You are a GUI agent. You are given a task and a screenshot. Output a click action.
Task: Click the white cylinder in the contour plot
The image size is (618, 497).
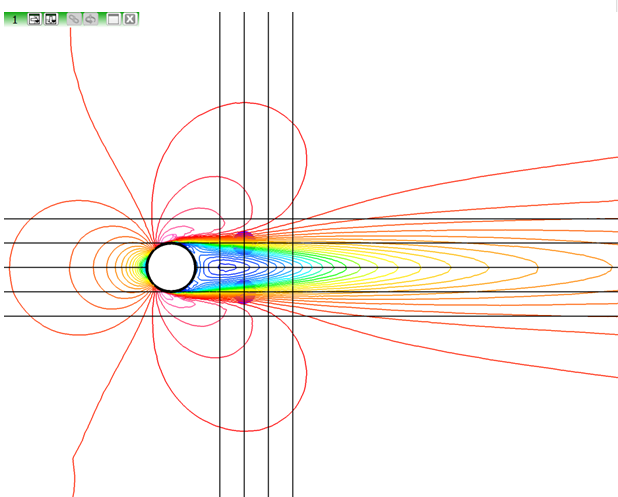(x=171, y=267)
